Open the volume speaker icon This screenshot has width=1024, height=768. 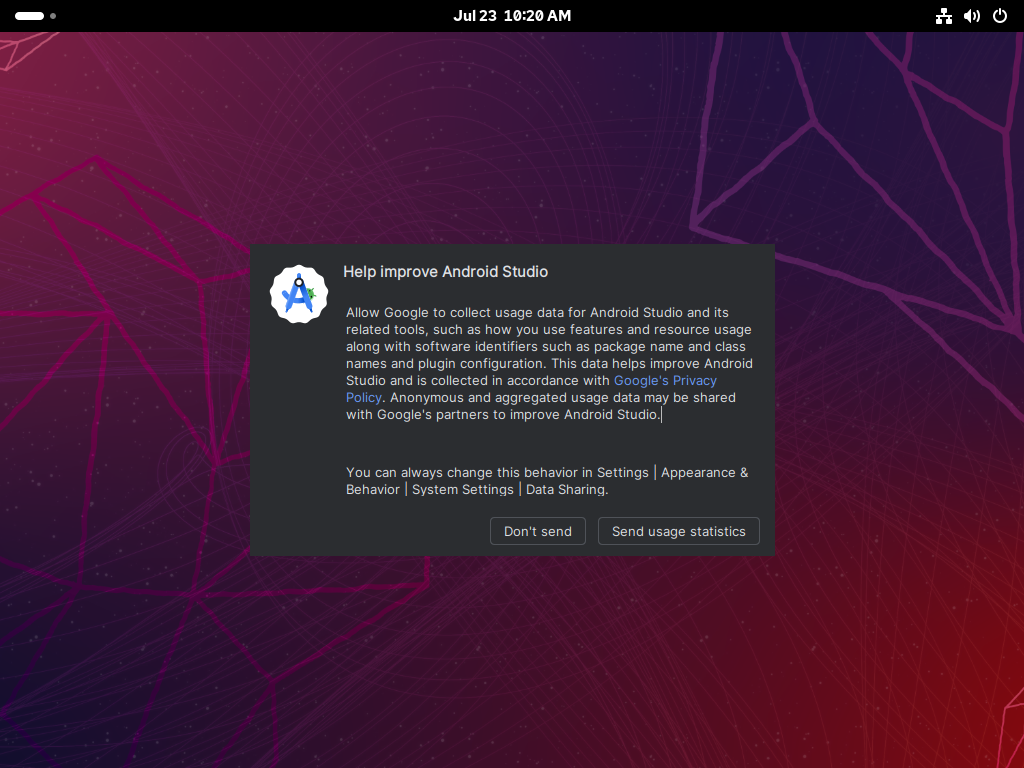click(972, 16)
